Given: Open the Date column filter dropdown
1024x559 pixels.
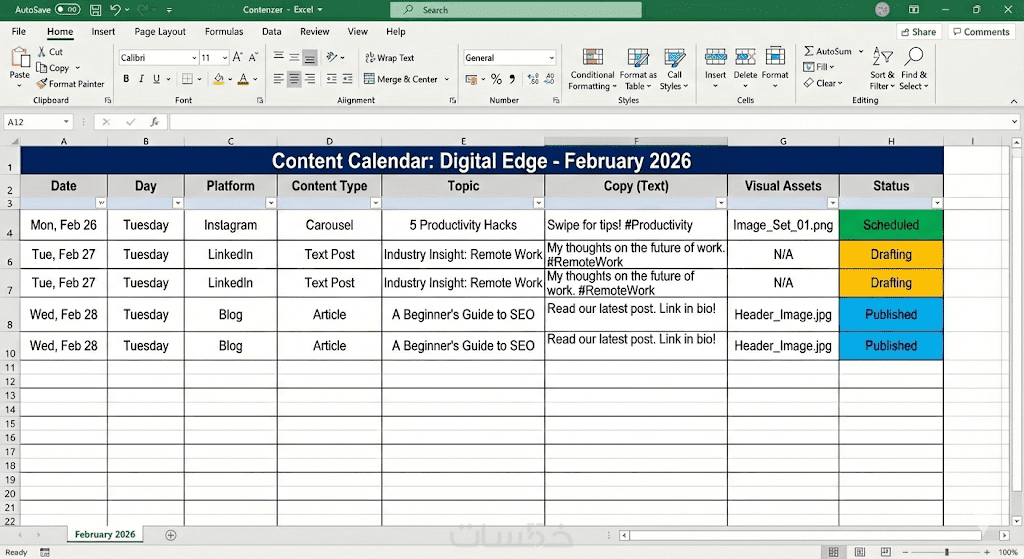Looking at the screenshot, I should pos(101,203).
